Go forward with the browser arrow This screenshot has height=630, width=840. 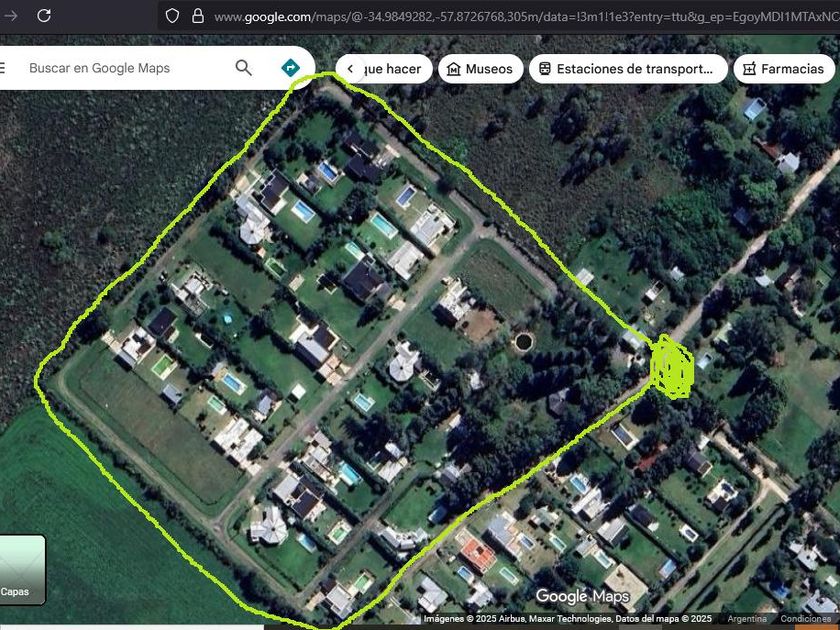pyautogui.click(x=10, y=16)
